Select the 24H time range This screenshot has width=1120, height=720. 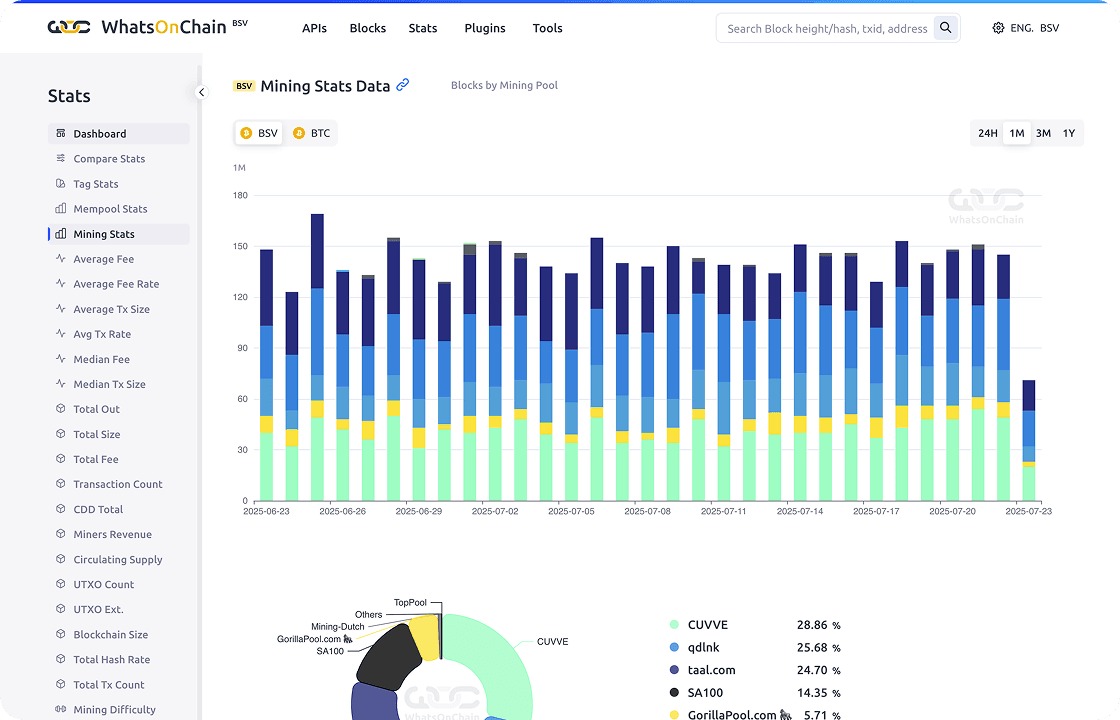987,132
